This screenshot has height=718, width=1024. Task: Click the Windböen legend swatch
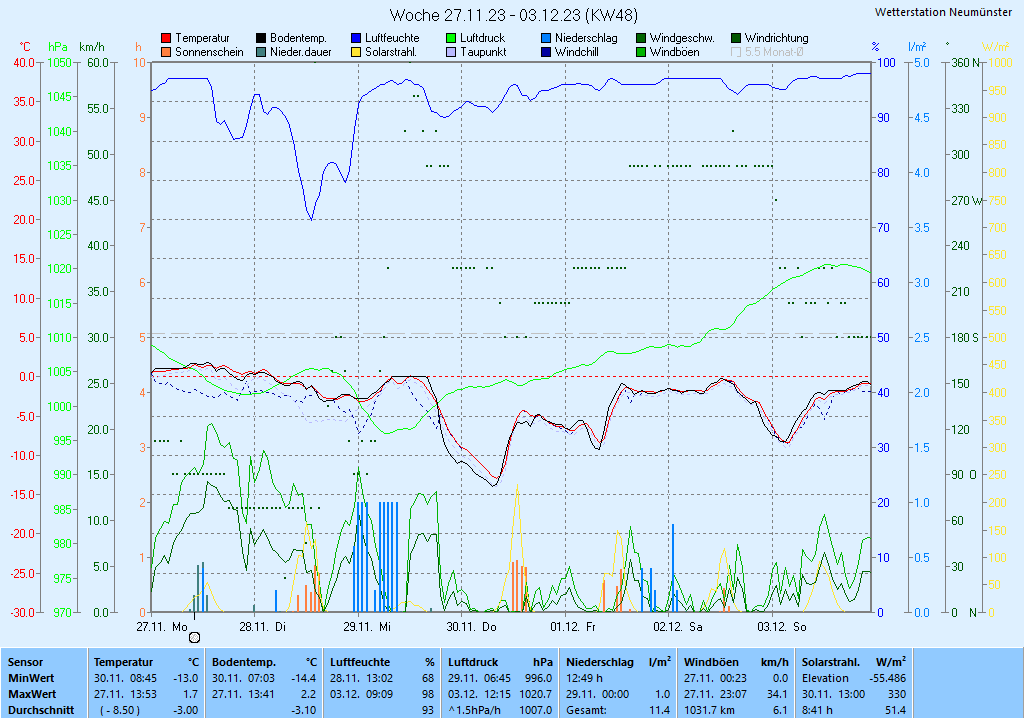pos(641,52)
